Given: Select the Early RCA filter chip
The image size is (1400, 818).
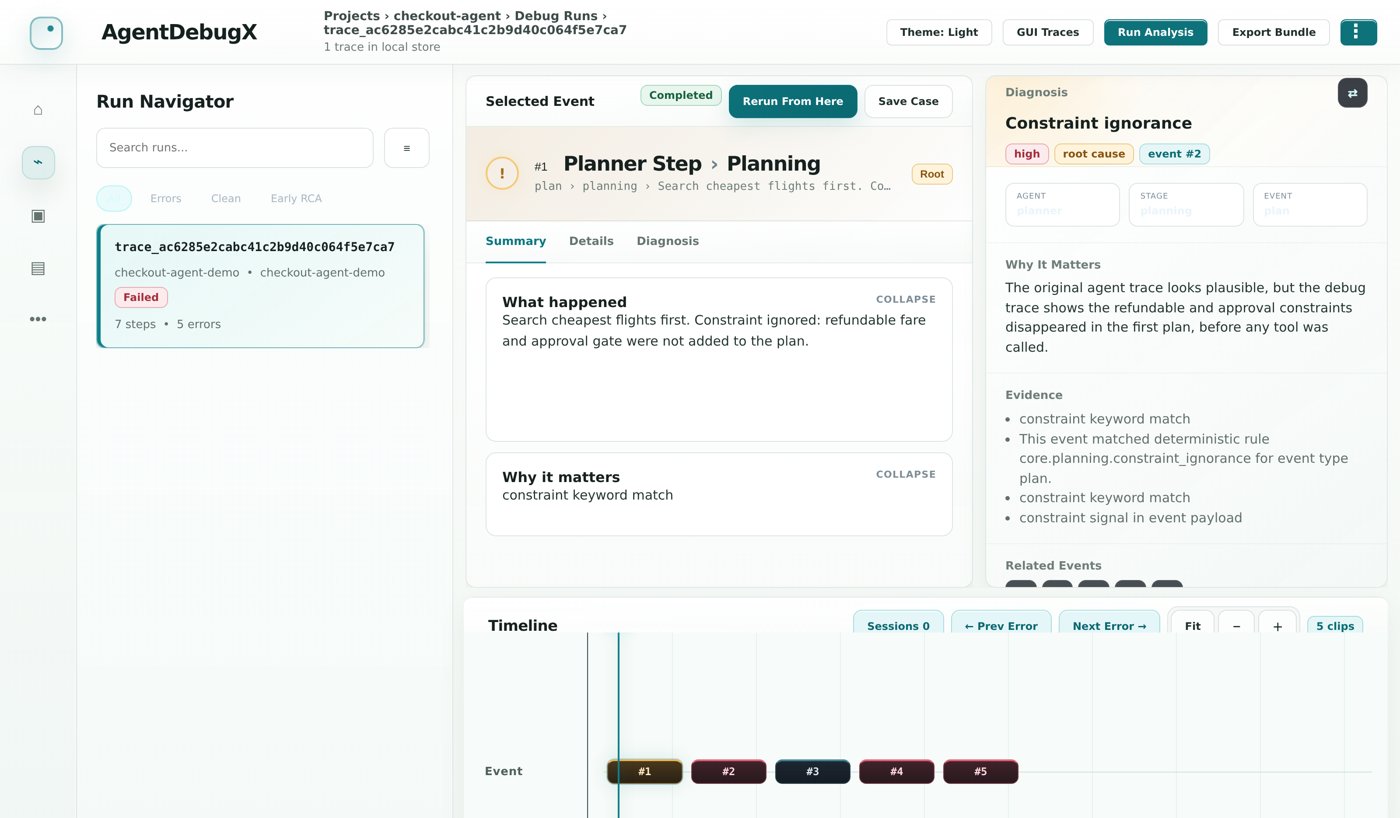Looking at the screenshot, I should click(296, 198).
